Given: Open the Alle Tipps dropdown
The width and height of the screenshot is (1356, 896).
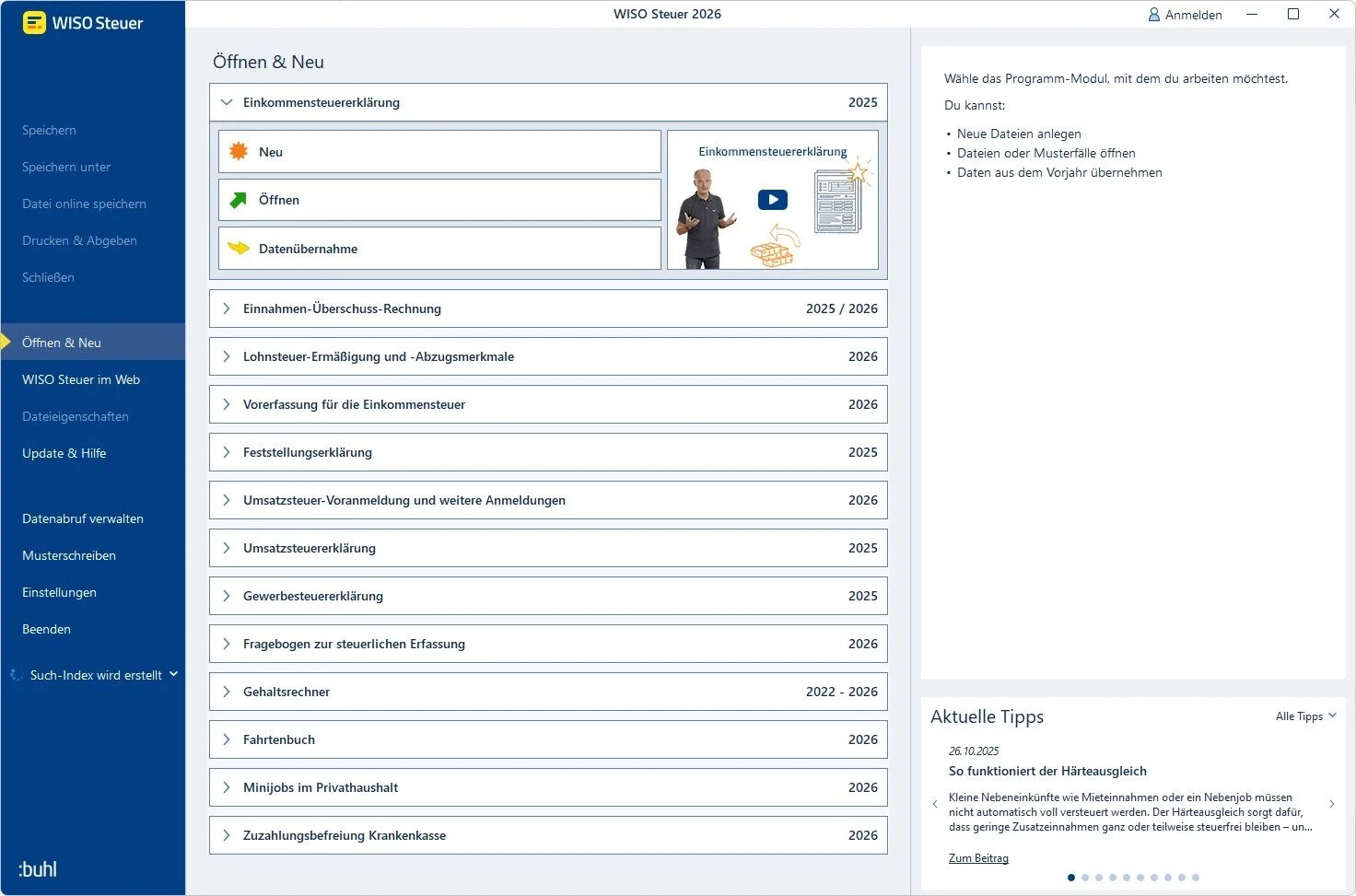Looking at the screenshot, I should (x=1305, y=716).
